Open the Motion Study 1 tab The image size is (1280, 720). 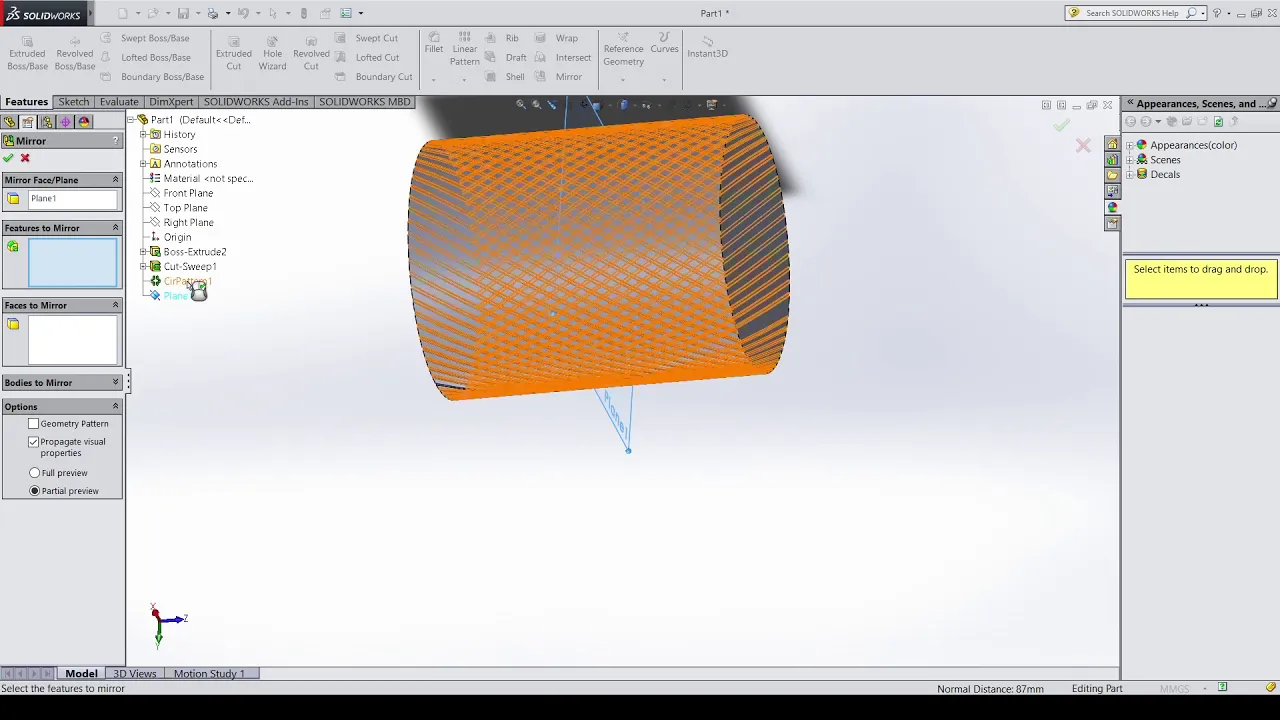209,674
